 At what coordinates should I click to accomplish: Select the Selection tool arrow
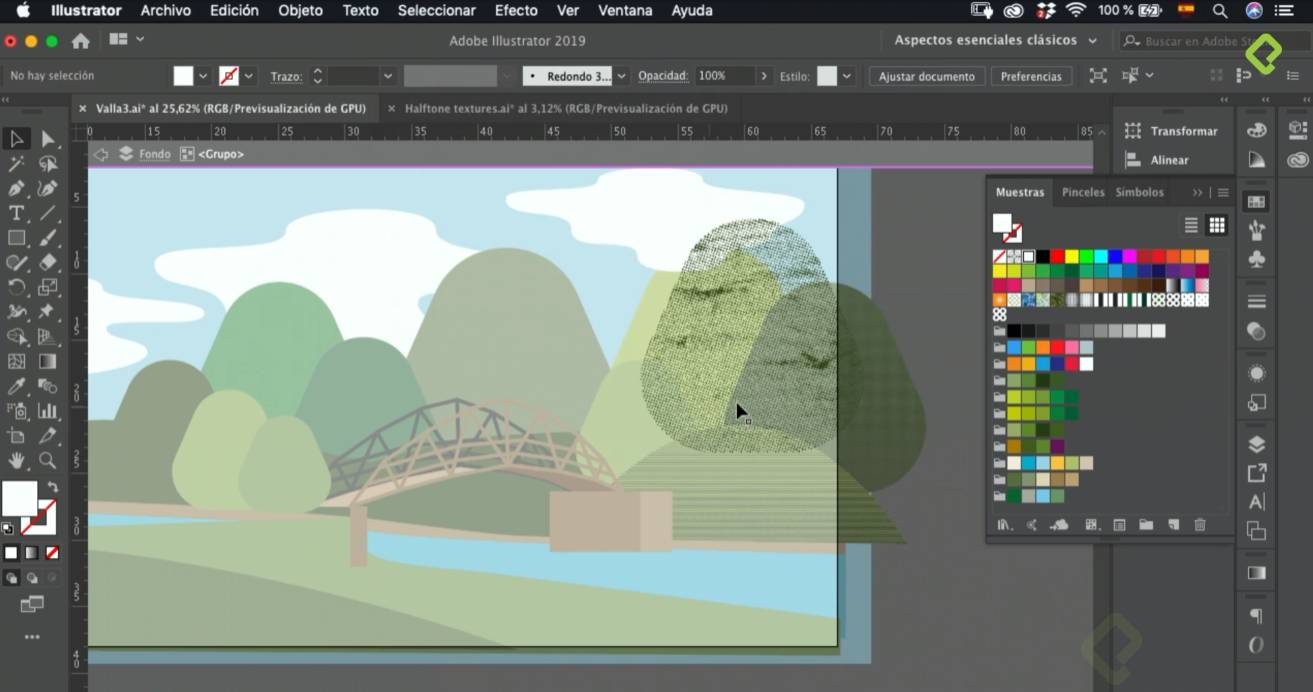pos(16,139)
